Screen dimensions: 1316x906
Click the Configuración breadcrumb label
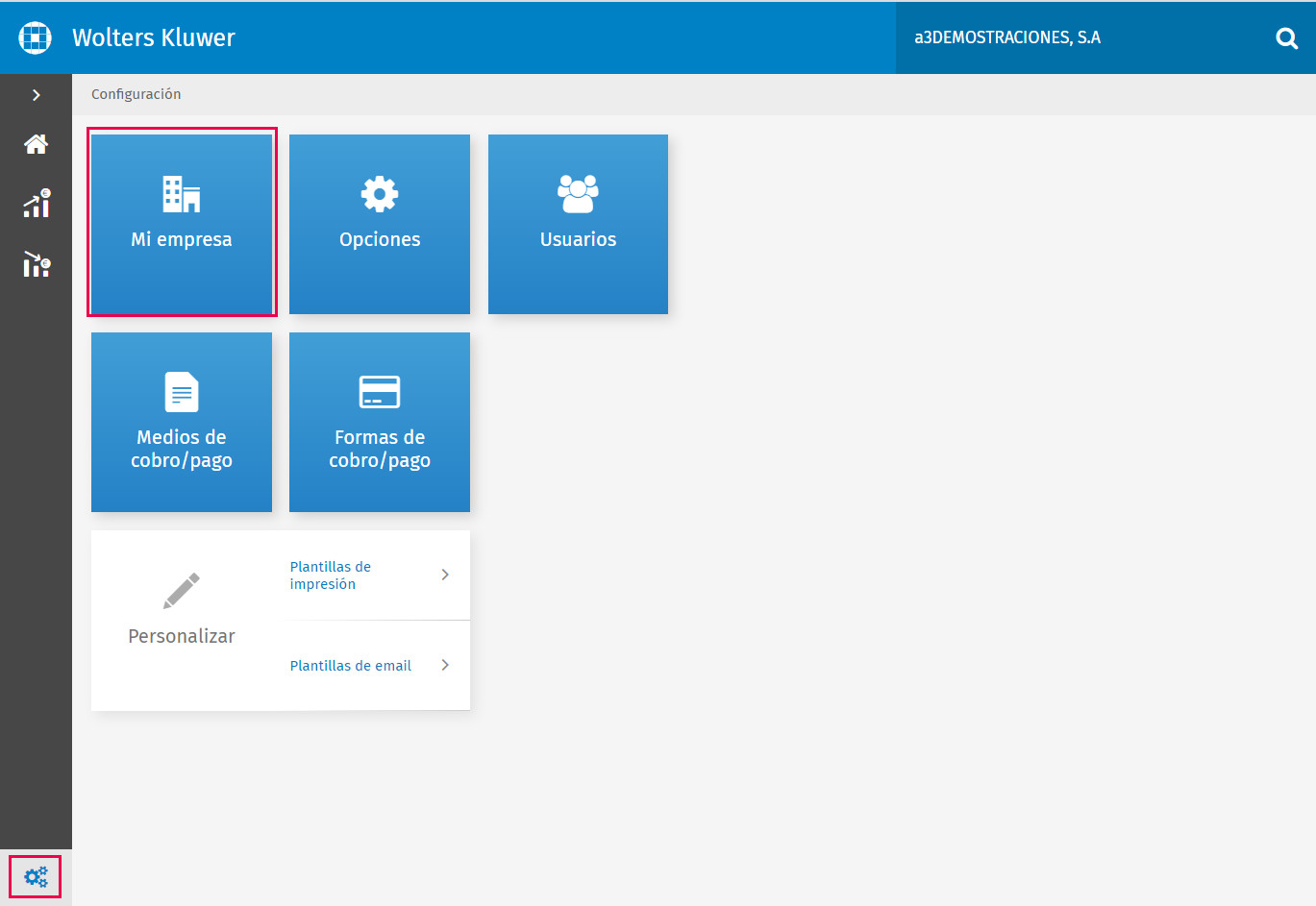tap(137, 94)
